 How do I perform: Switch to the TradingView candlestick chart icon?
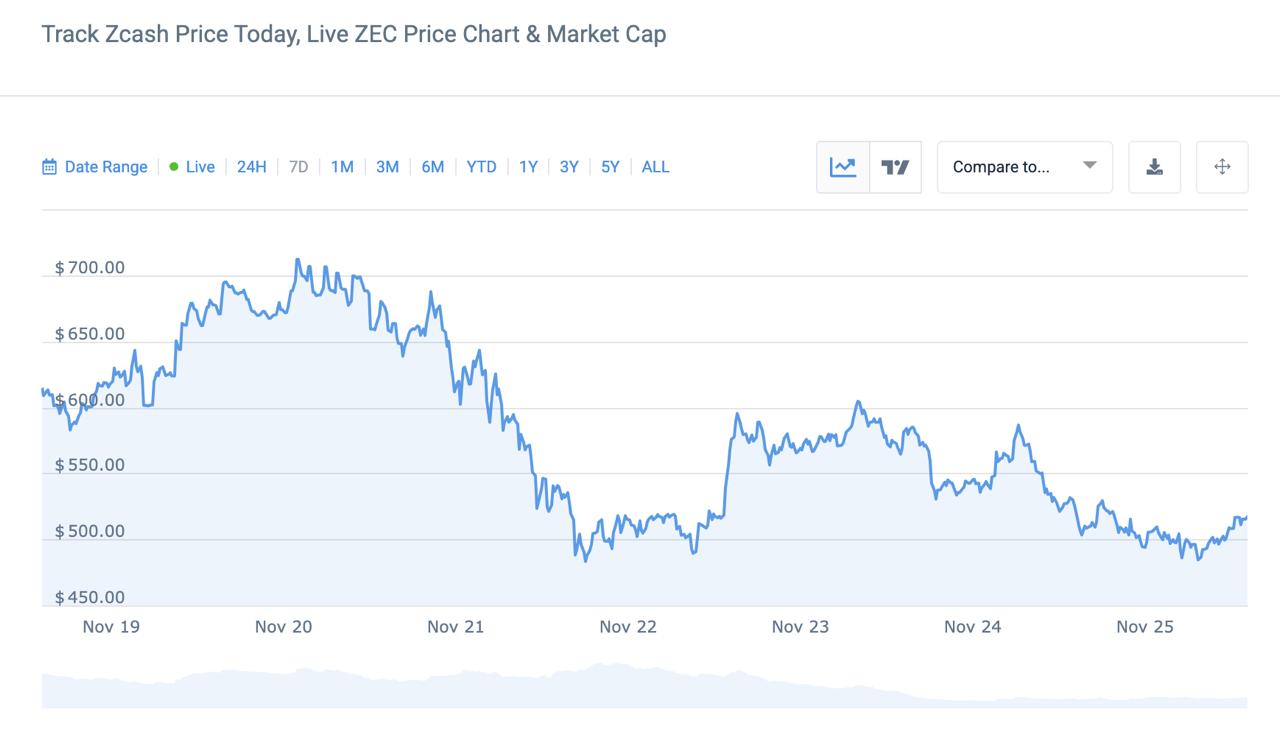[x=893, y=167]
